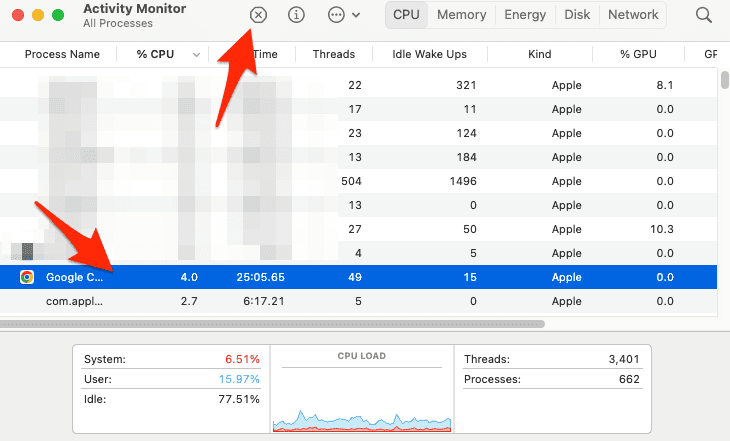The height and width of the screenshot is (441, 730).
Task: Switch to the Memory tab
Action: pos(461,15)
